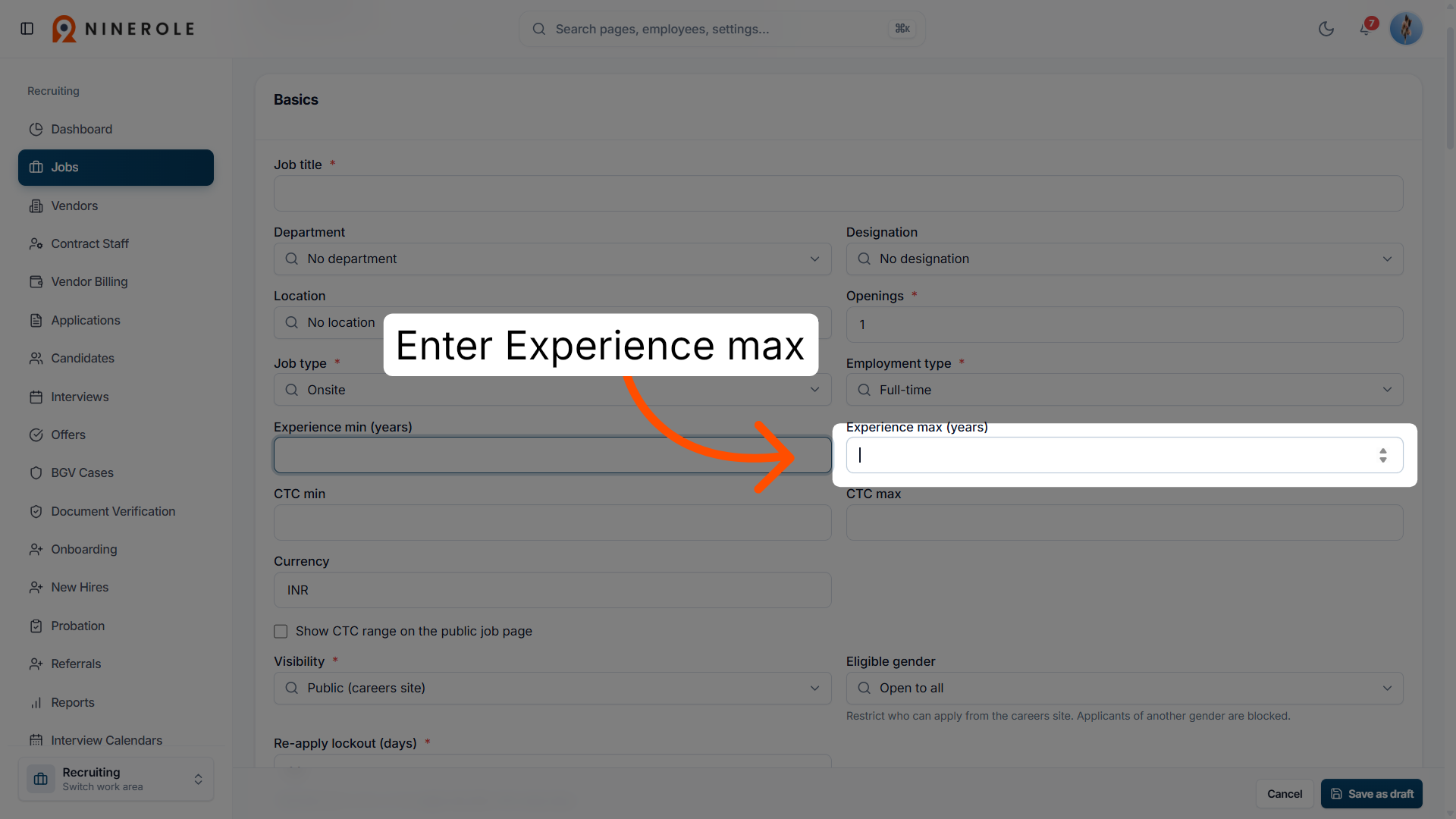The image size is (1456, 819).
Task: Open Department dropdown
Action: click(552, 259)
